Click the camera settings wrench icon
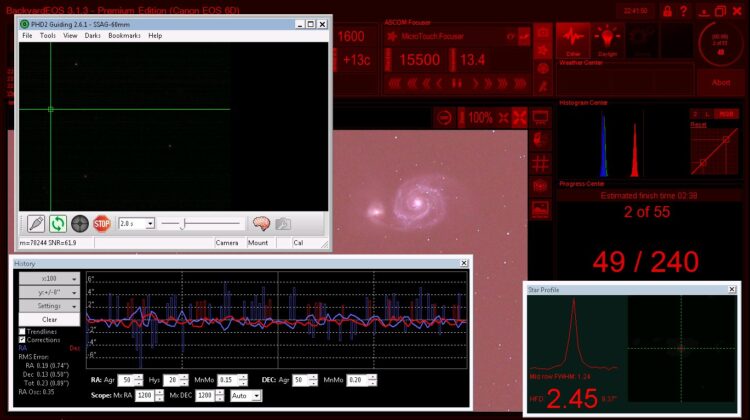The height and width of the screenshot is (420, 750). click(283, 223)
